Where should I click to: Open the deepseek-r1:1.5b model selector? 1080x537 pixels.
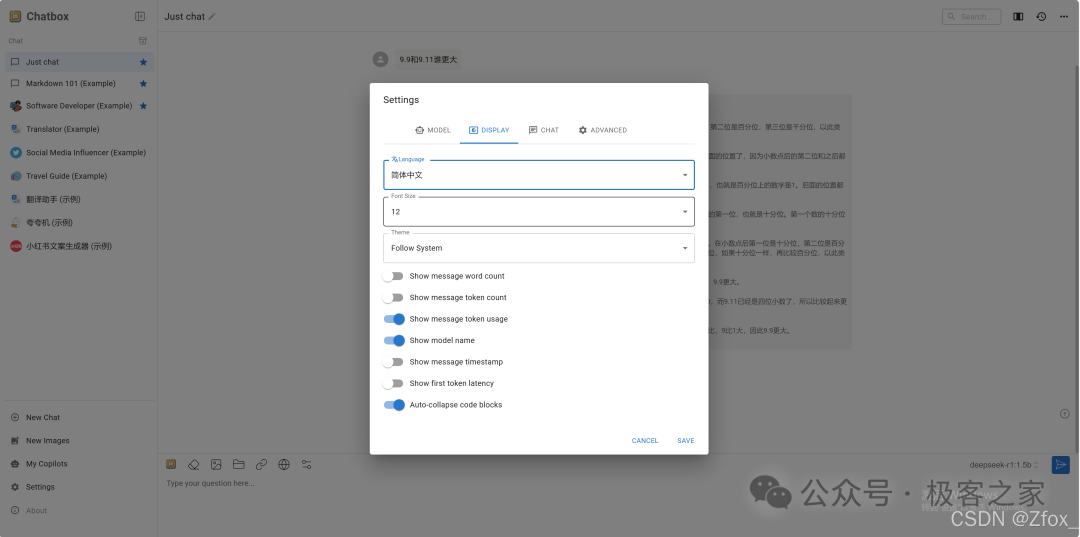[x=1004, y=465]
